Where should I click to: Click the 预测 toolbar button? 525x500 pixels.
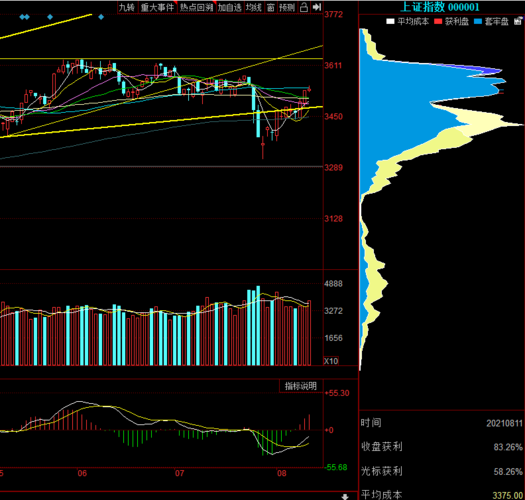click(x=287, y=7)
